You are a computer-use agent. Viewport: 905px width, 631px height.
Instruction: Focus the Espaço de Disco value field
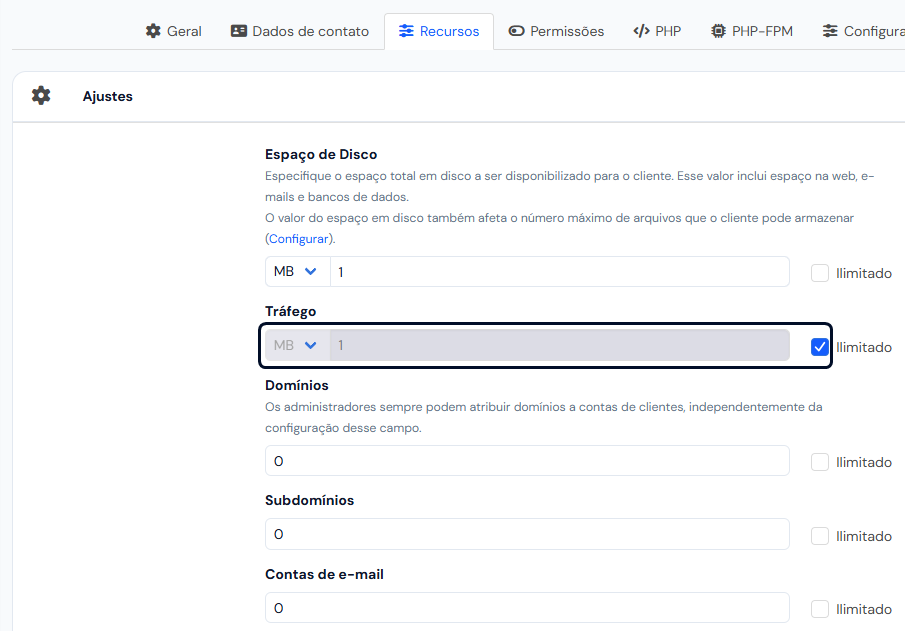(x=559, y=272)
